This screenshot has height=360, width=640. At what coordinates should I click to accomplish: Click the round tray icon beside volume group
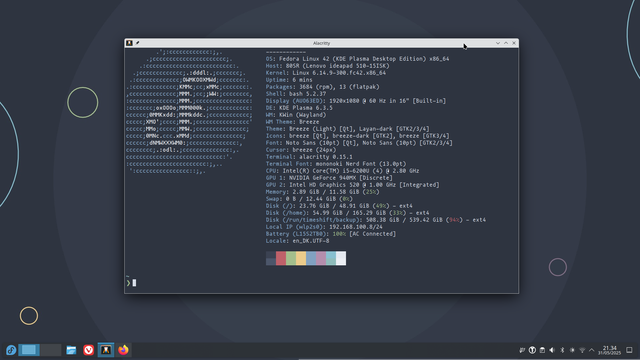pyautogui.click(x=532, y=350)
